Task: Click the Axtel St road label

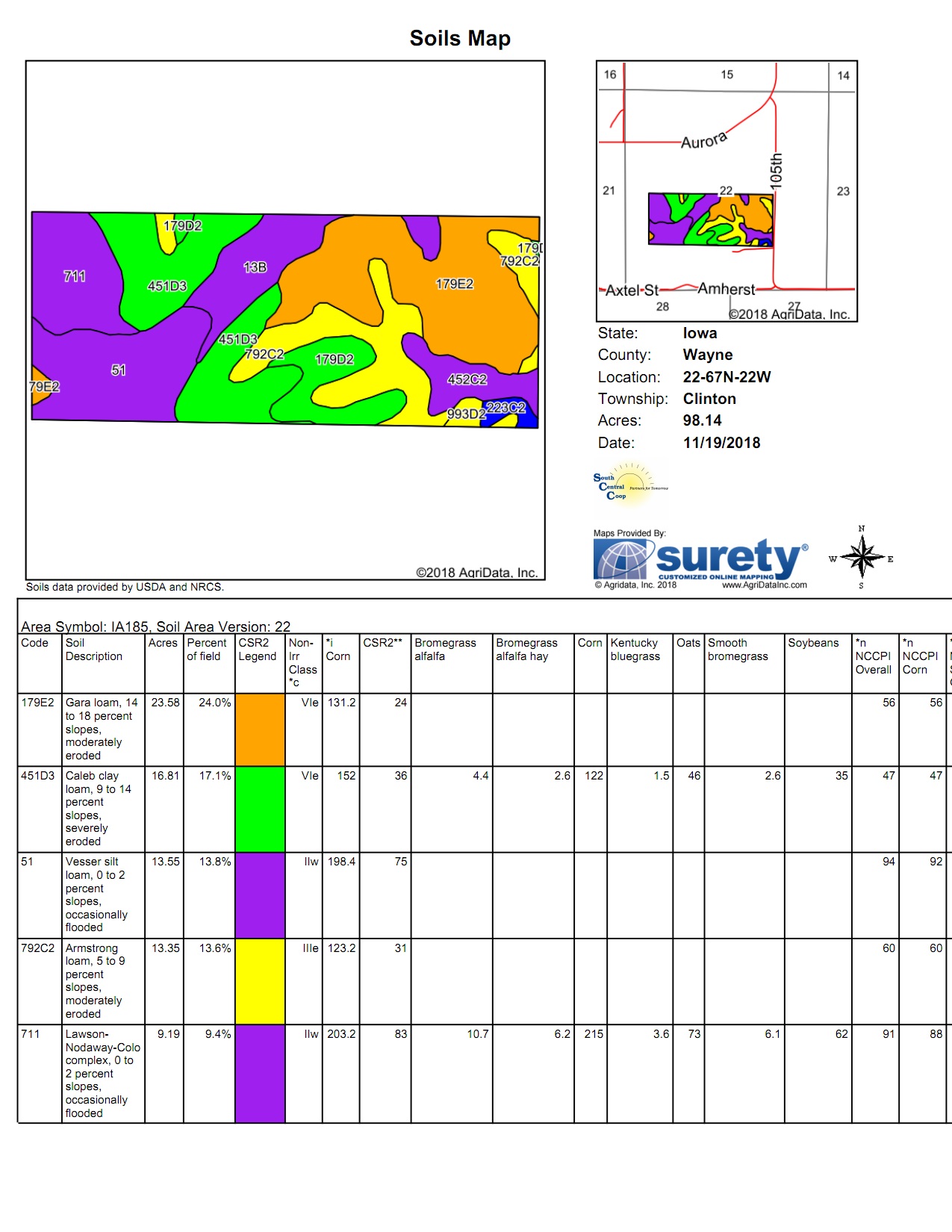Action: (x=632, y=290)
